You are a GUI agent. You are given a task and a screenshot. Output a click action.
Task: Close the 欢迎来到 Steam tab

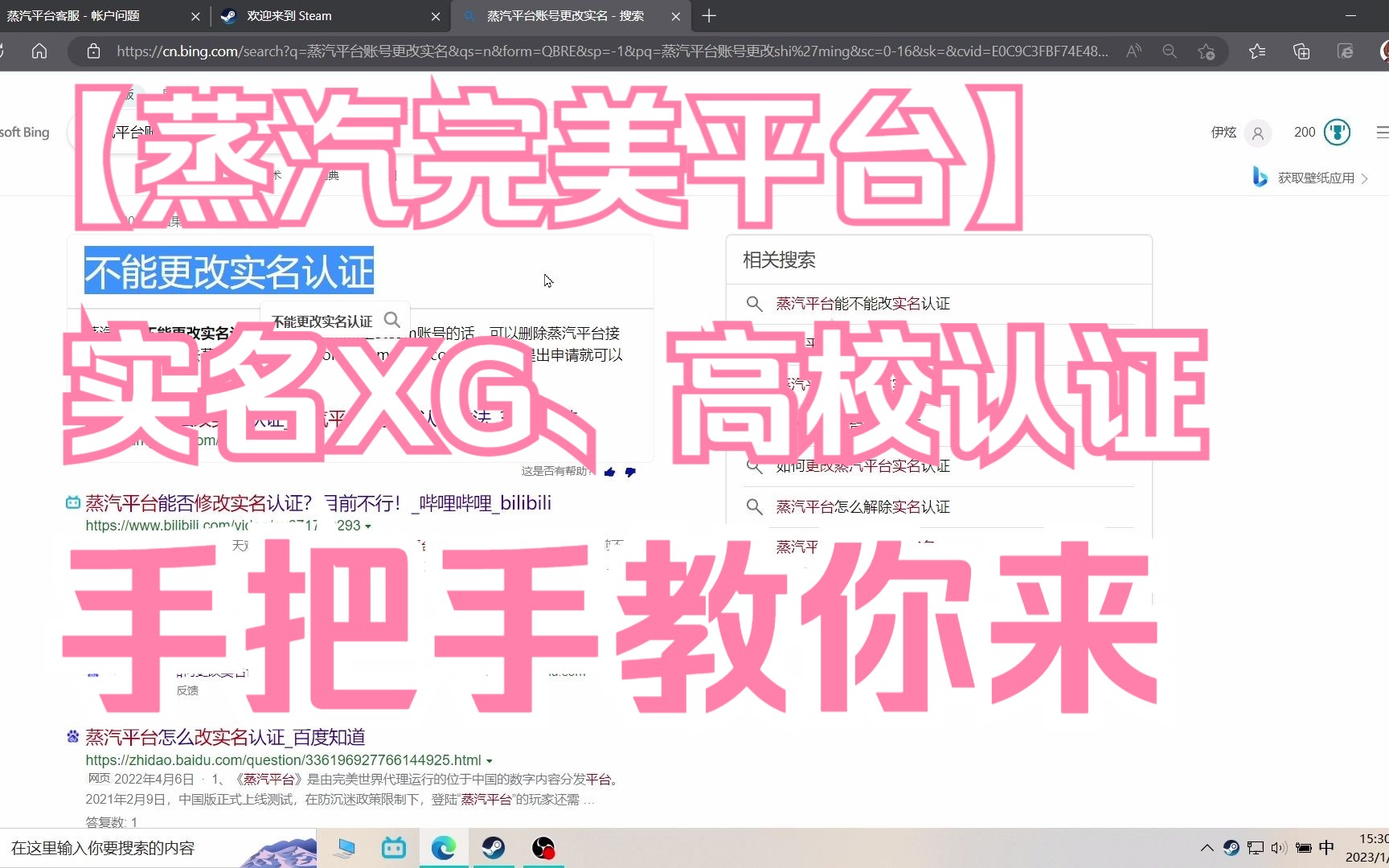coord(436,16)
